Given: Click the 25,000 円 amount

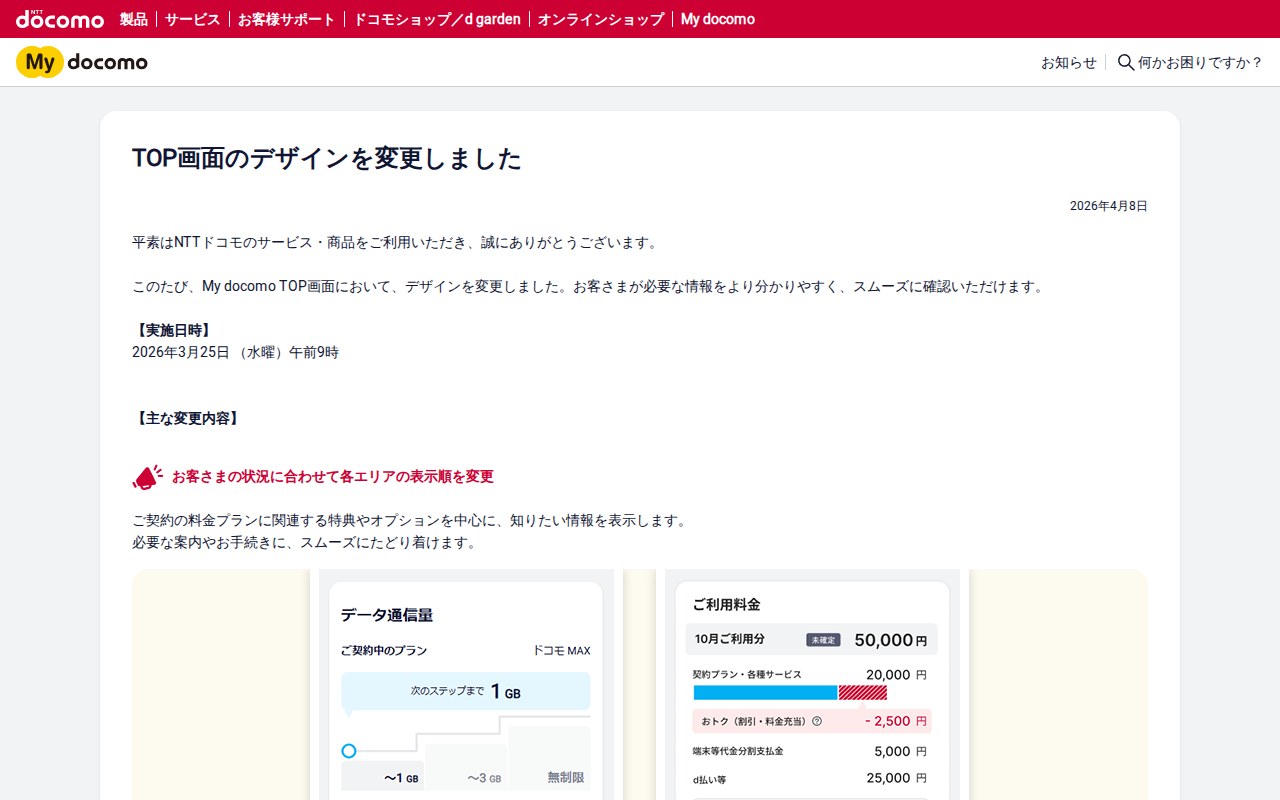Looking at the screenshot, I should click(x=896, y=778).
